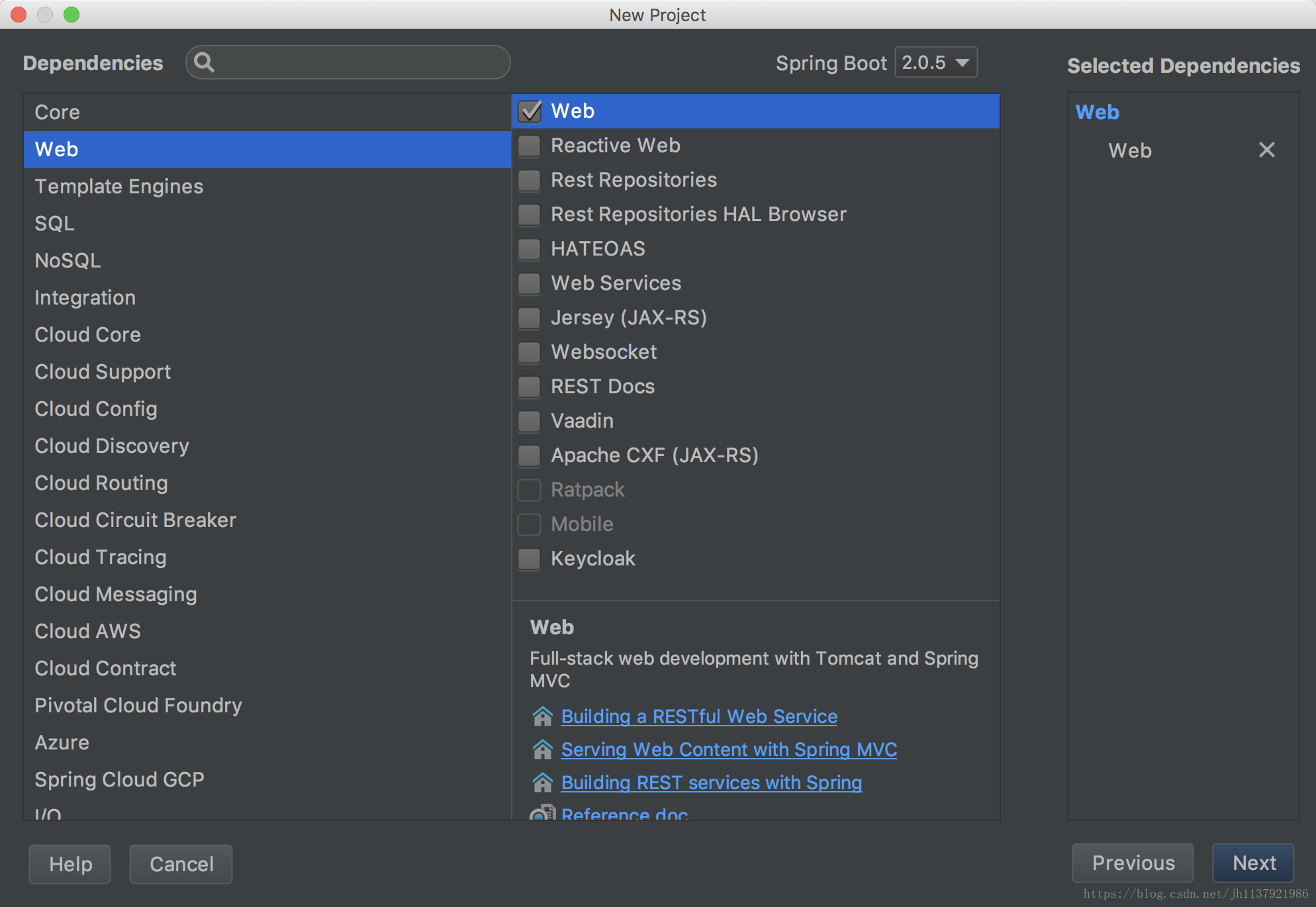Select the Core category
Viewport: 1316px width, 907px height.
(x=267, y=113)
